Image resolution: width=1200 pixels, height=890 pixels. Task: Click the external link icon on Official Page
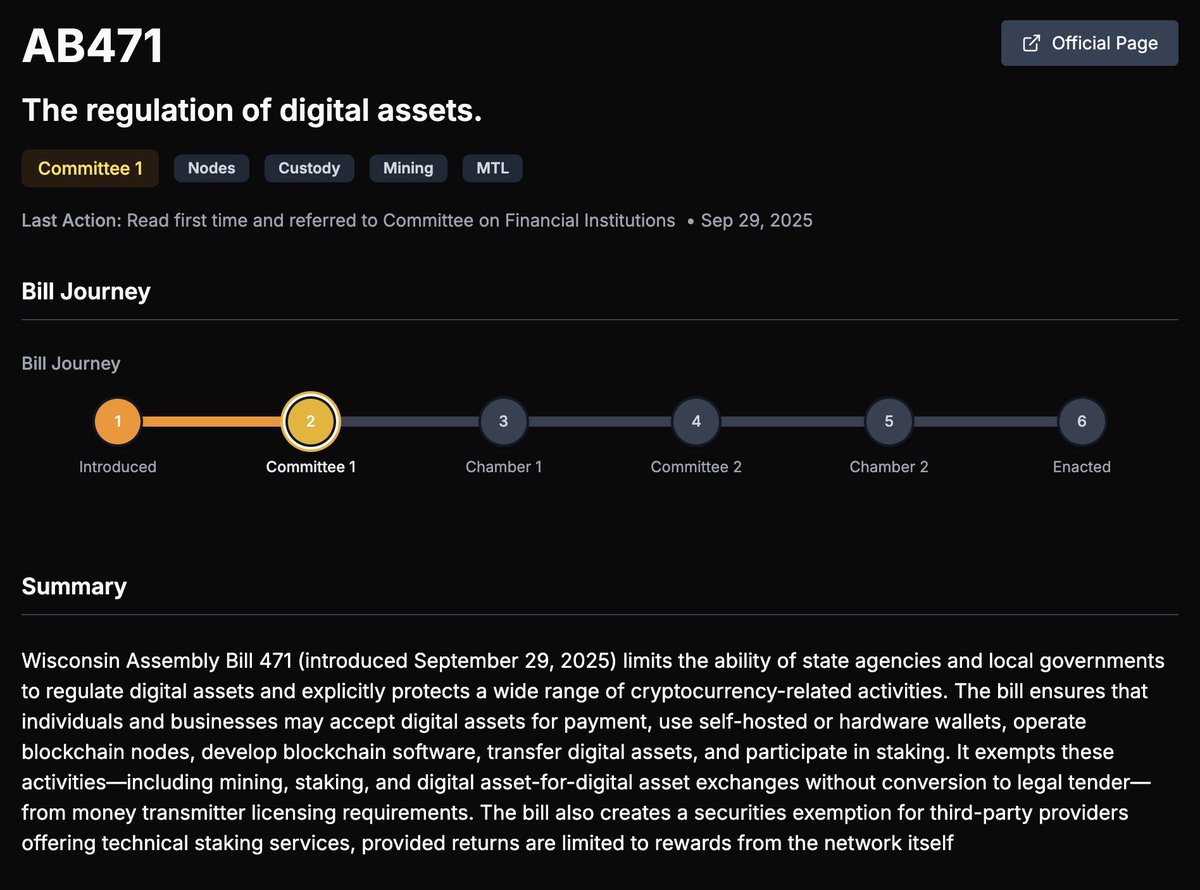pyautogui.click(x=1031, y=43)
